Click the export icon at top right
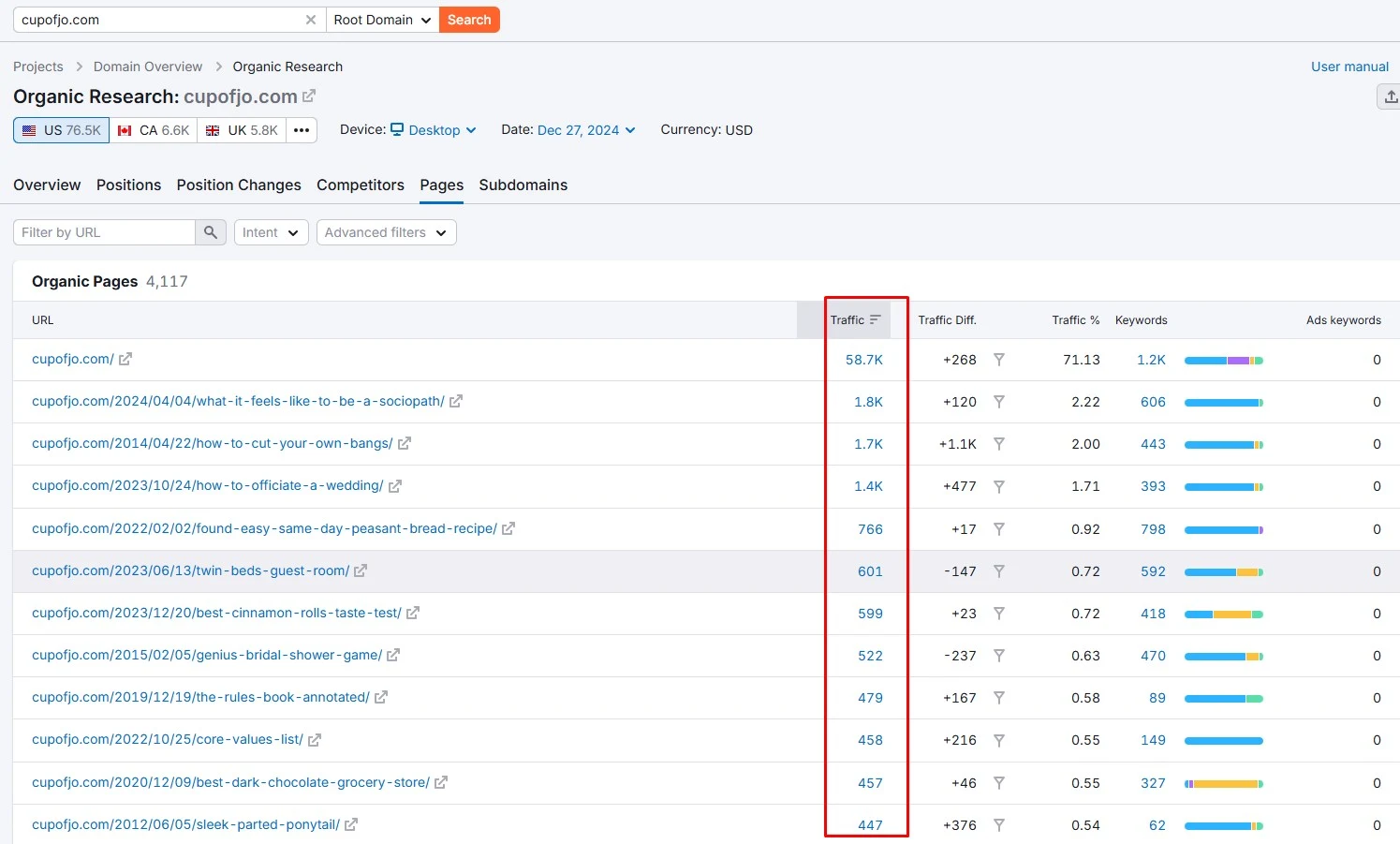 click(x=1391, y=96)
